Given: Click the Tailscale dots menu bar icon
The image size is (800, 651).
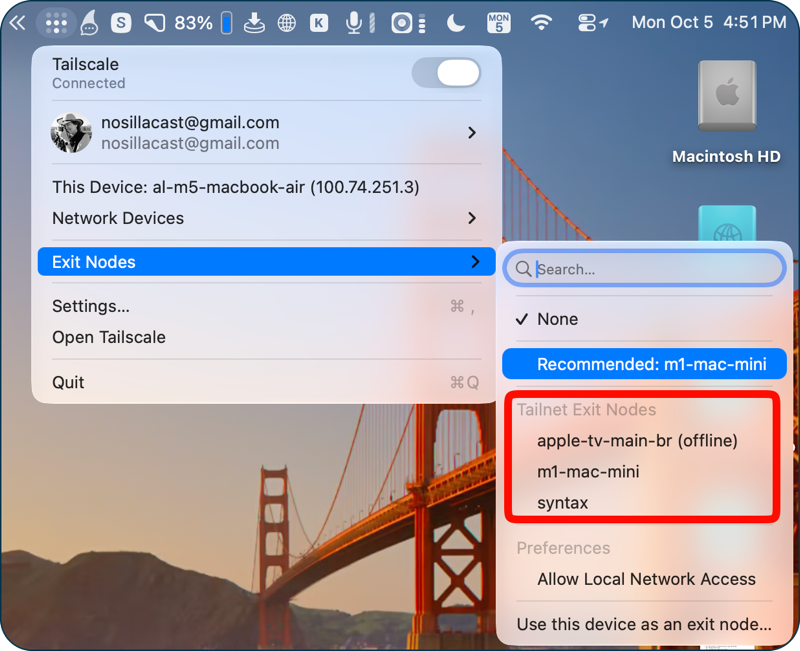Looking at the screenshot, I should click(56, 23).
